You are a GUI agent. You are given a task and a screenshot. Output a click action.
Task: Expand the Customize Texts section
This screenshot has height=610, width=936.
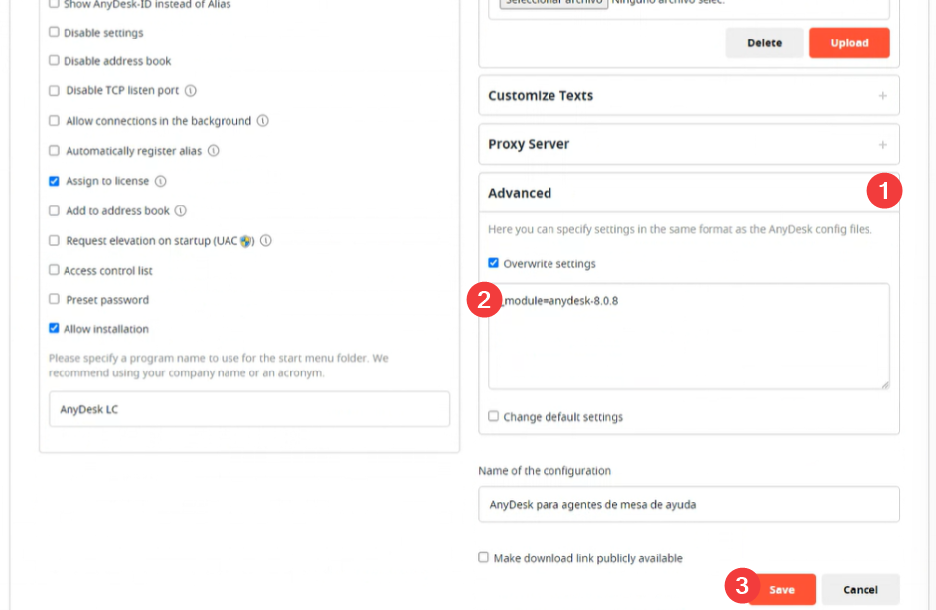[689, 95]
